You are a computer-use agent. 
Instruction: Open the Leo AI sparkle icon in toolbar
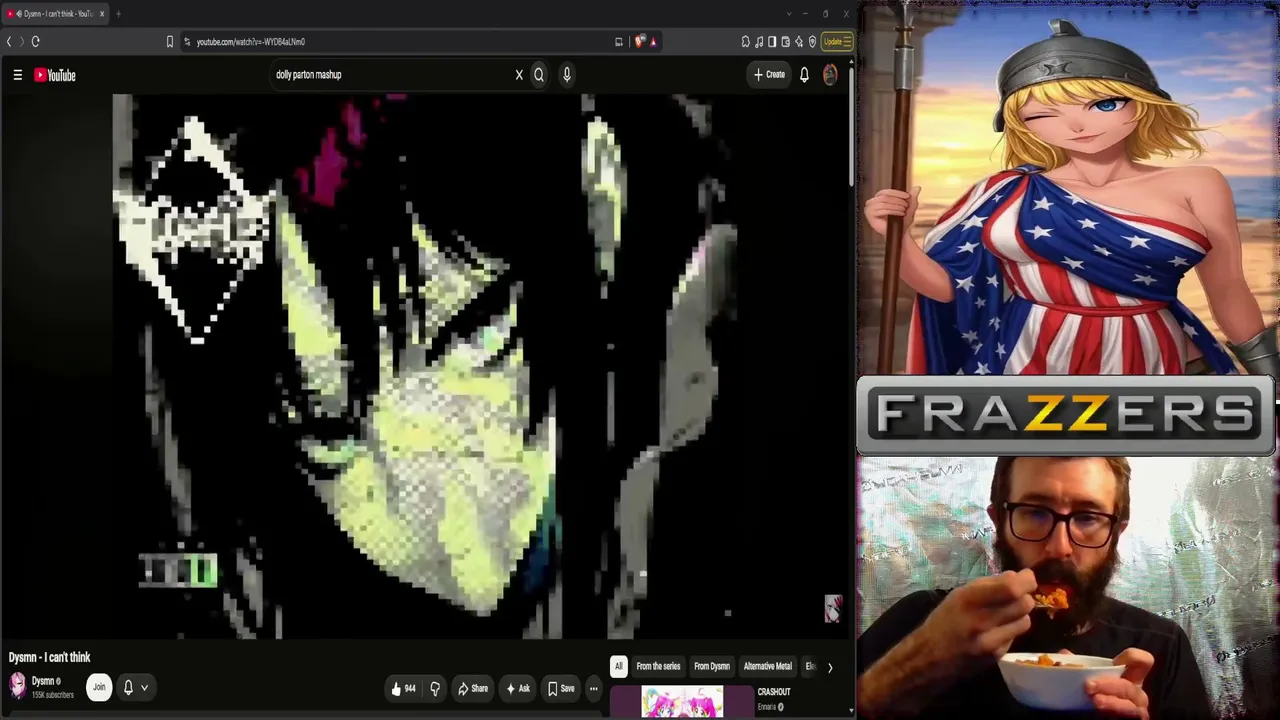pyautogui.click(x=799, y=41)
